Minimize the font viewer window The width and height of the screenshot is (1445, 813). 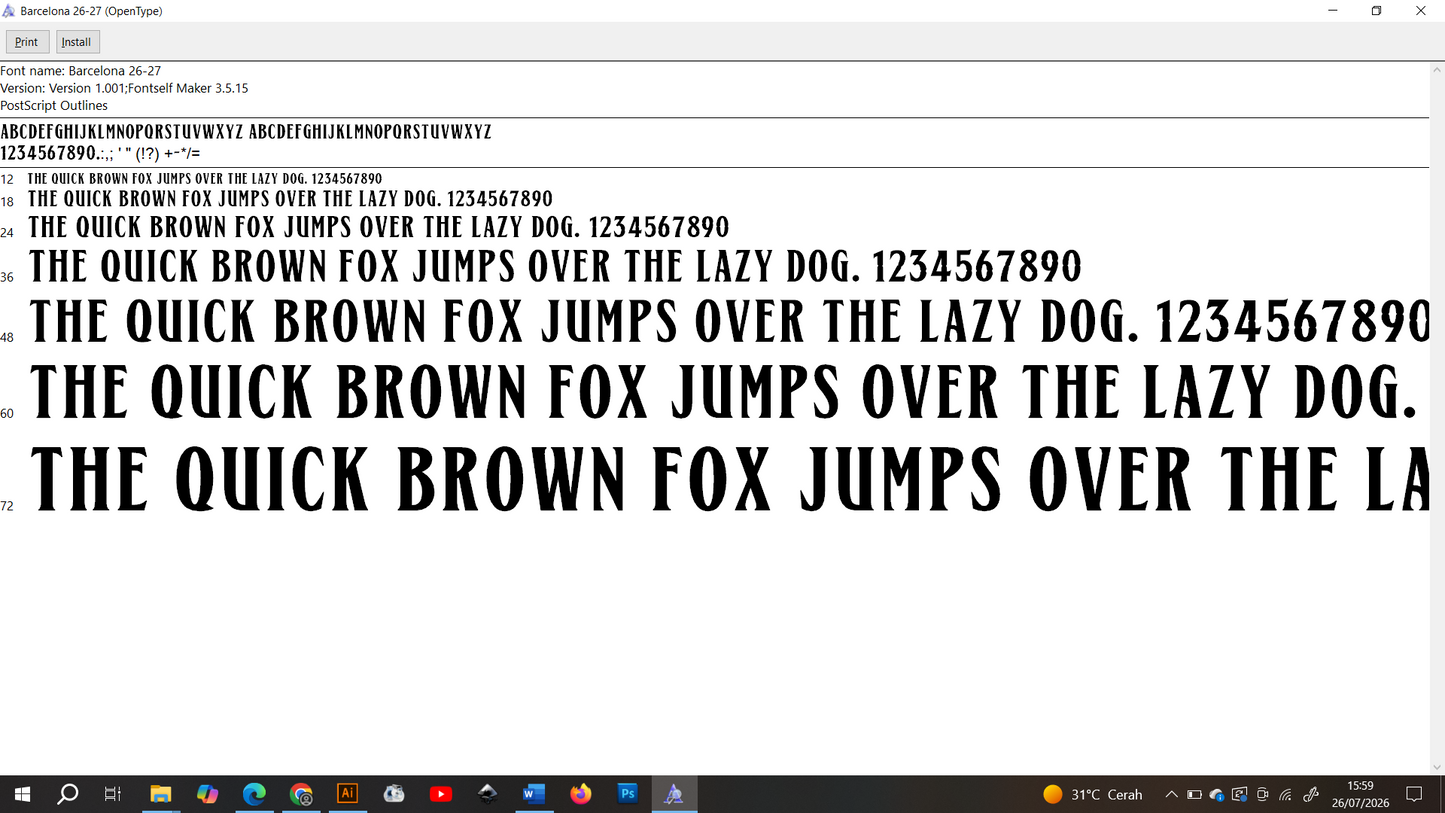[1332, 11]
